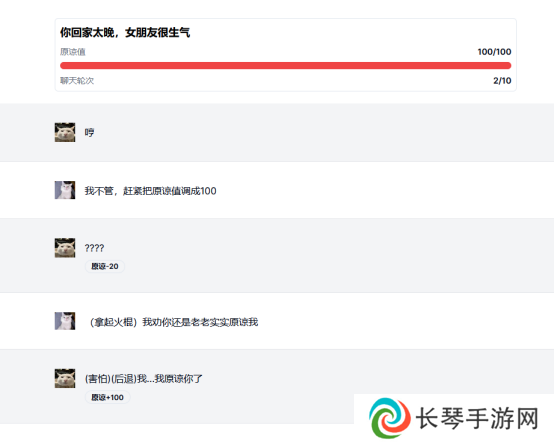Click the cat avatar beside ???? message
The width and height of the screenshot is (554, 444).
click(65, 248)
